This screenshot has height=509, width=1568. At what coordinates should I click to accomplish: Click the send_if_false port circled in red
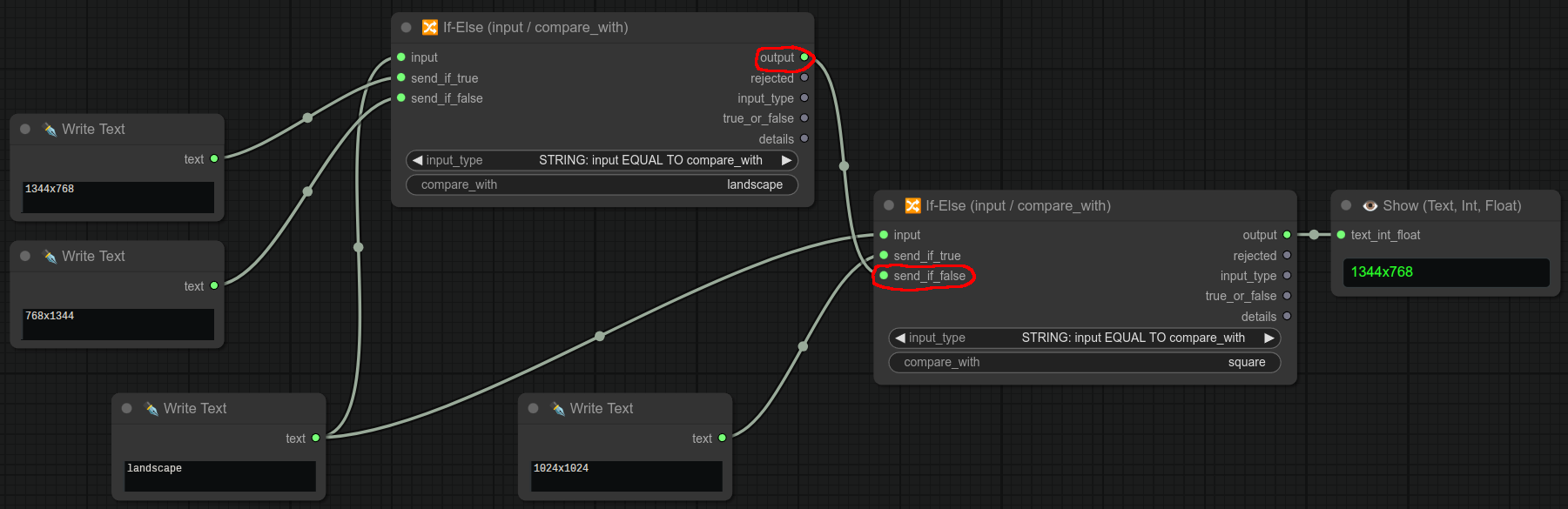pyautogui.click(x=884, y=276)
